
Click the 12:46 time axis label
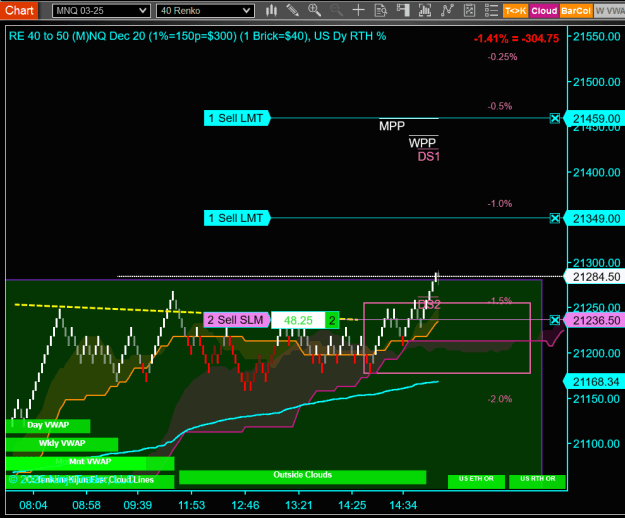pos(245,505)
